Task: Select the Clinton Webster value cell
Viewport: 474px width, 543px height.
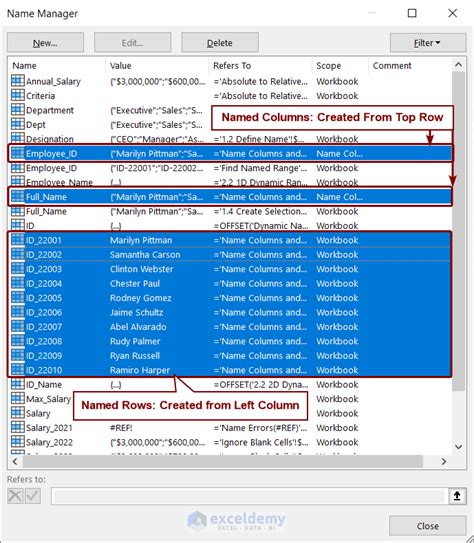Action: pyautogui.click(x=141, y=269)
